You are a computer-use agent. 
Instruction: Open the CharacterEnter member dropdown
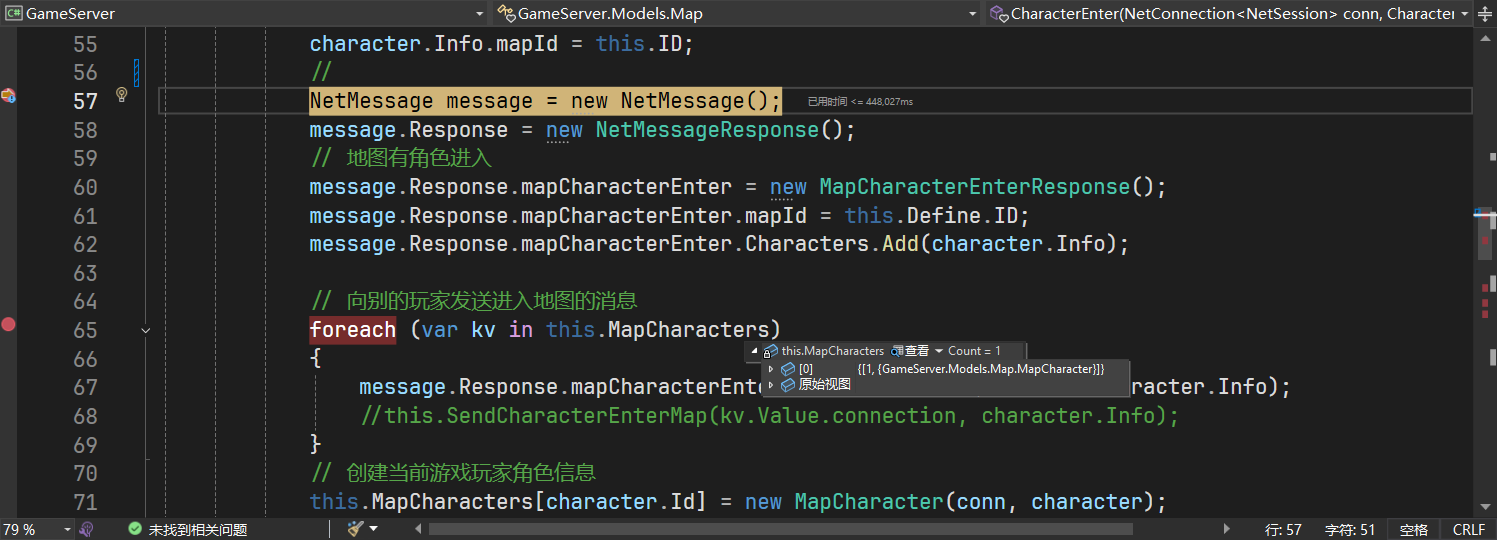pyautogui.click(x=1230, y=14)
